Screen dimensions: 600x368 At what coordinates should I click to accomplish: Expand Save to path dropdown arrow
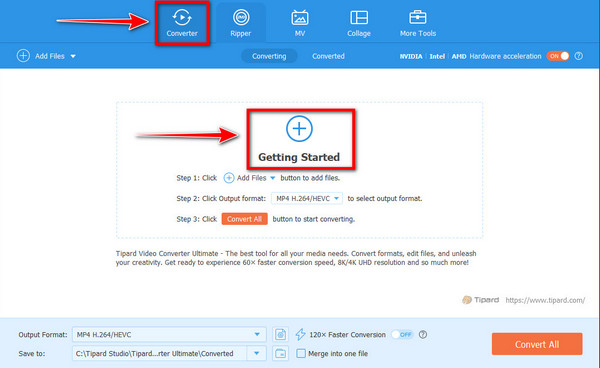257,353
